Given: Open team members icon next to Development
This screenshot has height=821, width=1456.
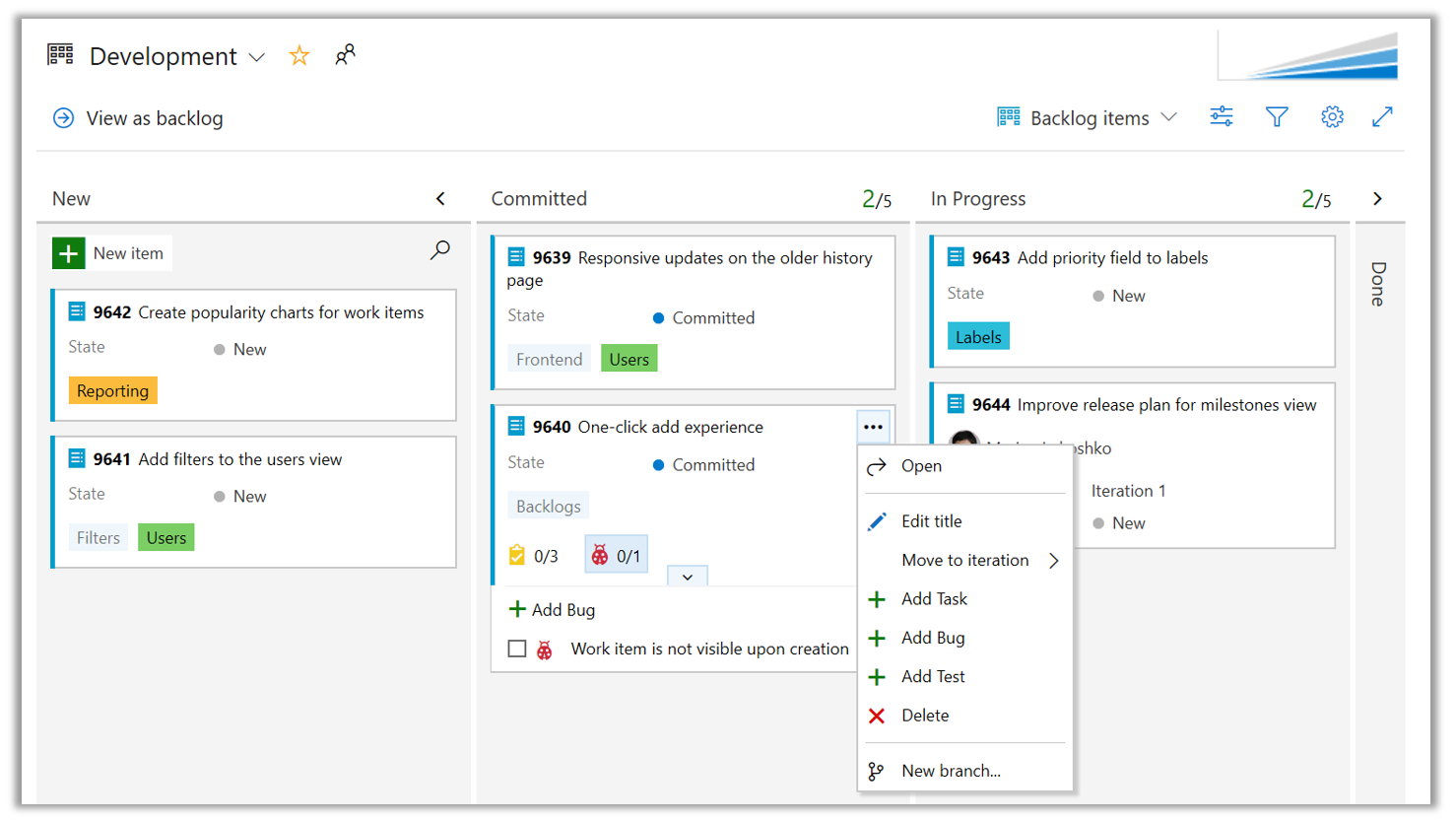Looking at the screenshot, I should pyautogui.click(x=345, y=55).
